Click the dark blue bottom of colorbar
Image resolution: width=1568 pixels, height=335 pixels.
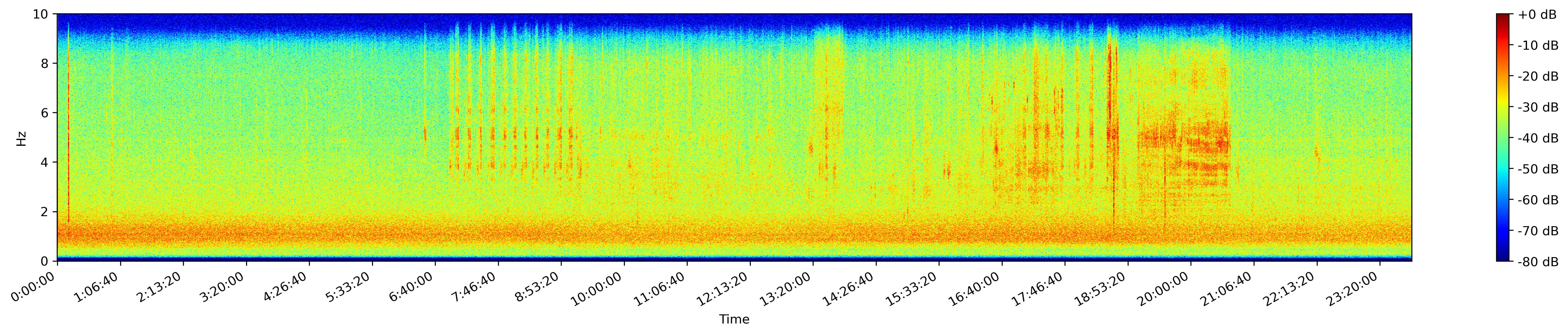pyautogui.click(x=1503, y=258)
